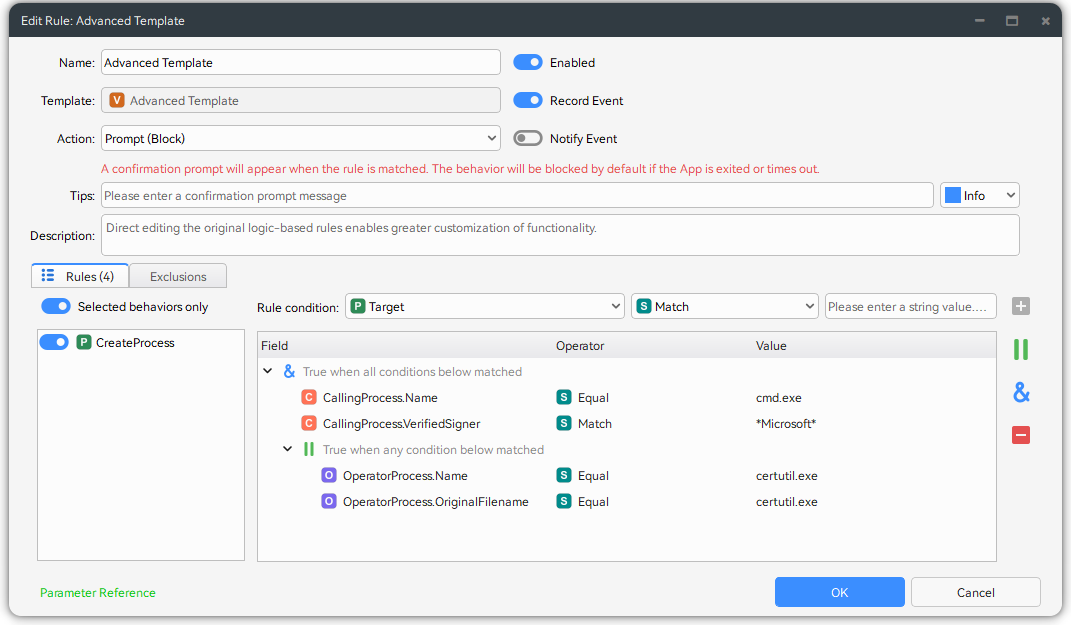Screen dimensions: 1071x625
Task: Select the Rules (4) tab
Action: click(x=80, y=276)
